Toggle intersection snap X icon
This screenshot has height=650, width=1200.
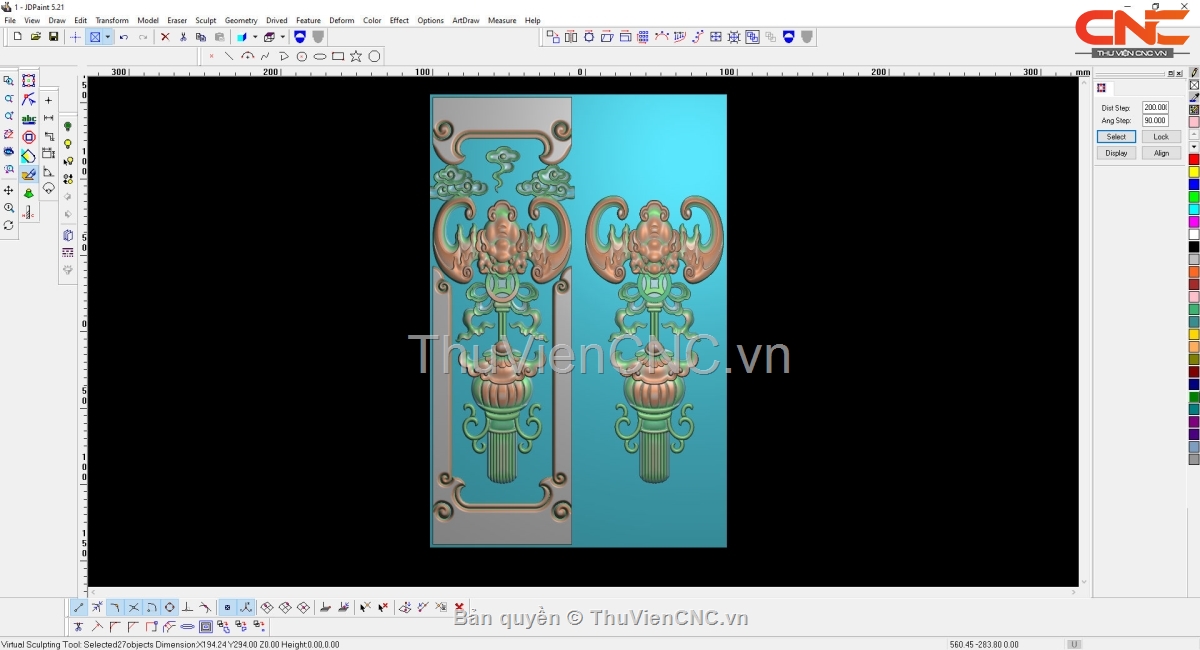[133, 607]
